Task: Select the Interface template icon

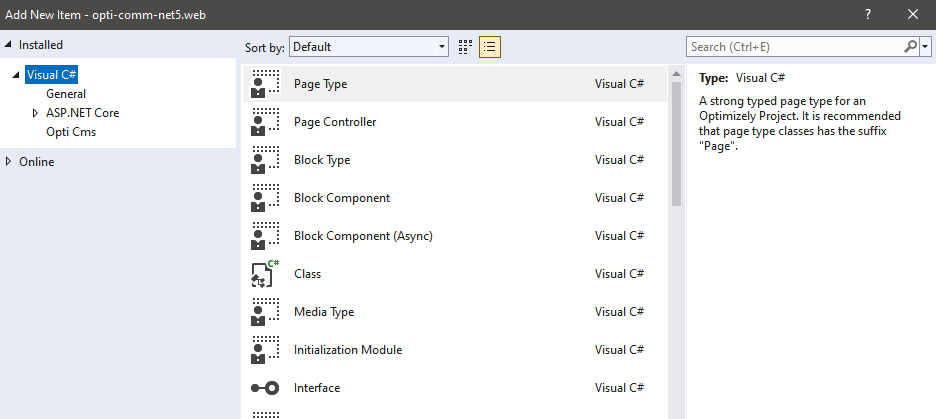Action: (x=265, y=389)
